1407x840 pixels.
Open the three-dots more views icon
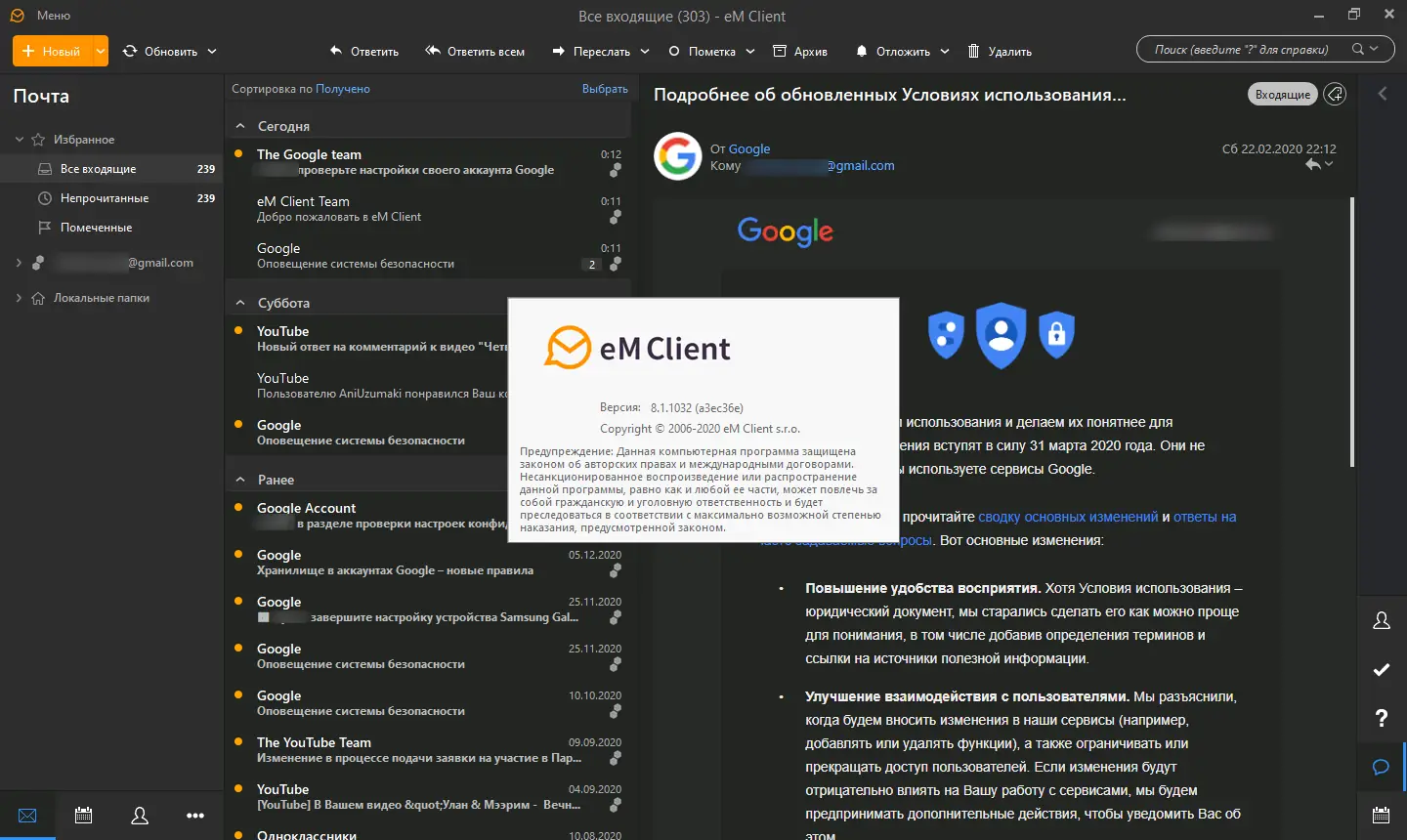(195, 816)
